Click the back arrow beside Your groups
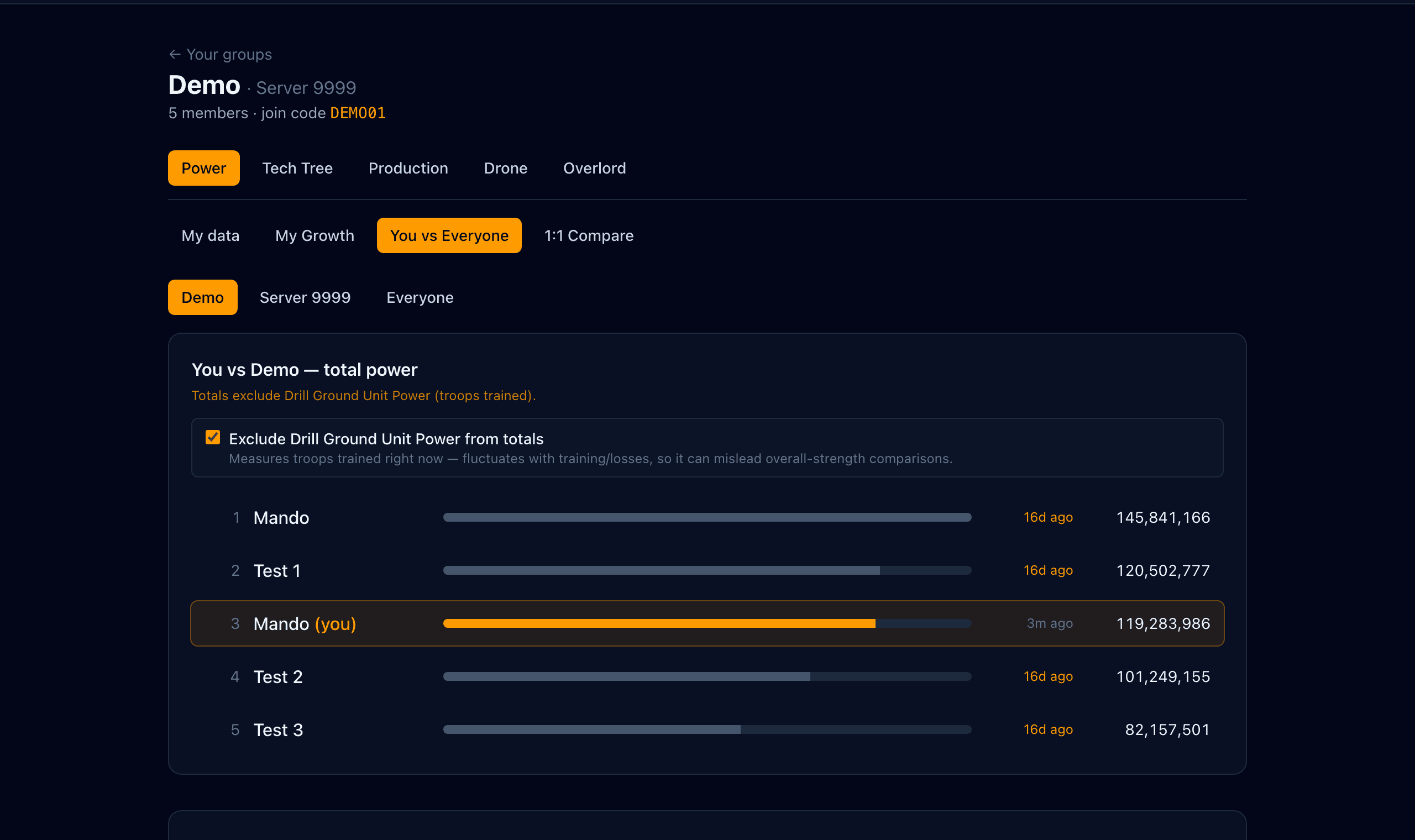Viewport: 1415px width, 840px height. tap(174, 54)
